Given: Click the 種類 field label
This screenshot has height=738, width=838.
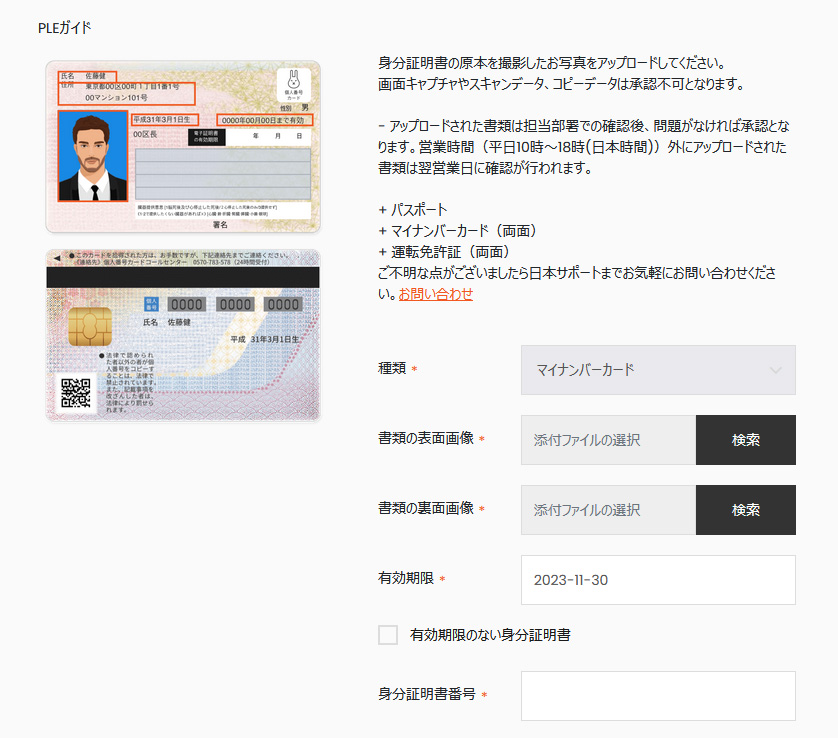Looking at the screenshot, I should coord(392,368).
